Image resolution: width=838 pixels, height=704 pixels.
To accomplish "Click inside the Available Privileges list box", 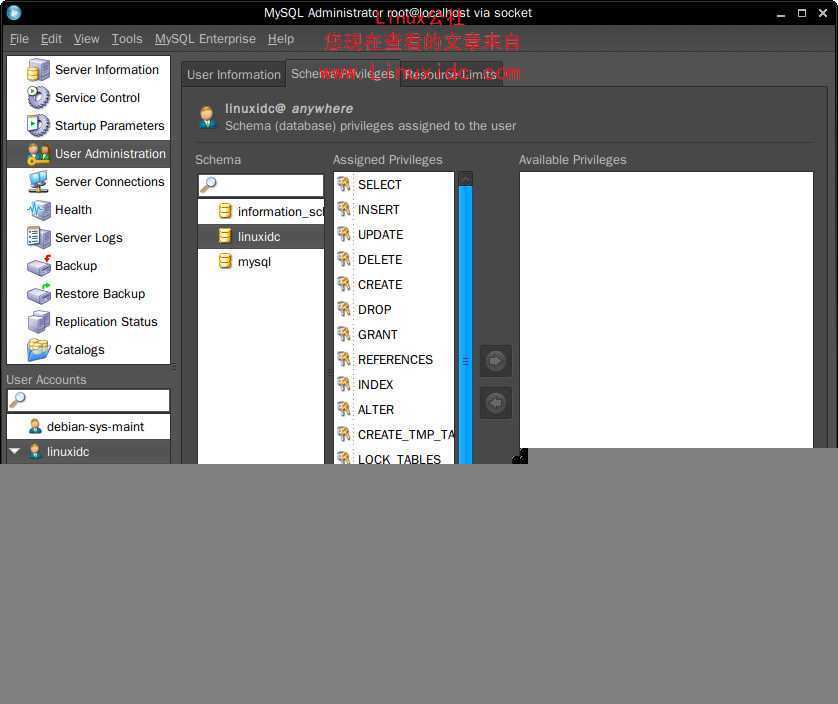I will [x=666, y=310].
